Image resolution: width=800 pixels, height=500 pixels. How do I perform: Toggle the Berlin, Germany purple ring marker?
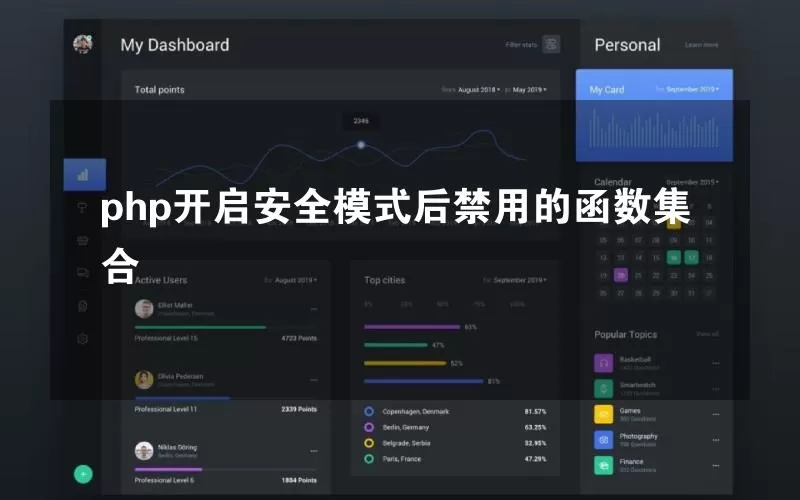369,427
